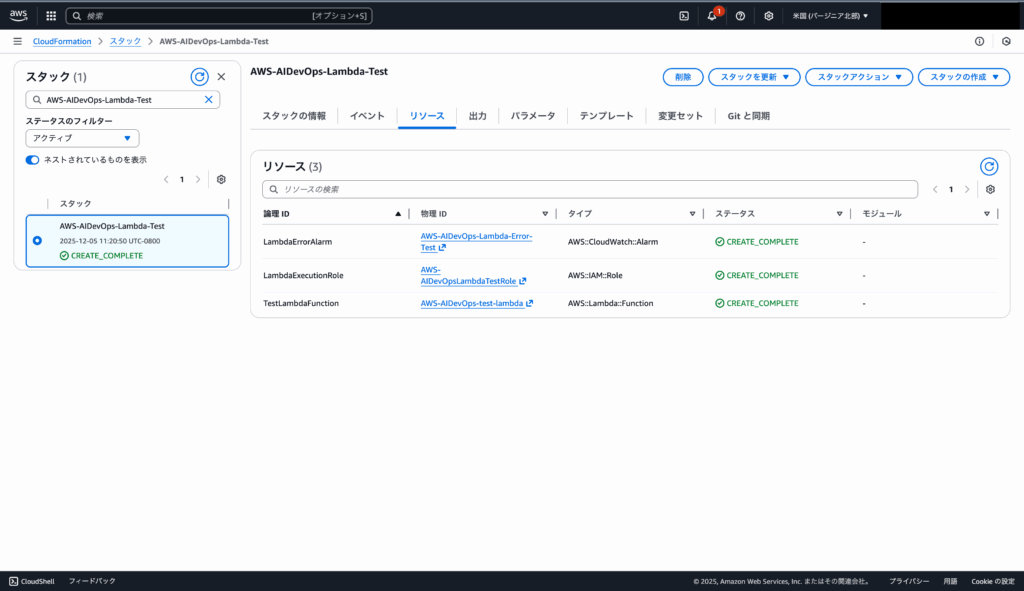This screenshot has width=1024, height=591.
Task: Select the AWS-AIDevOps-Lambda-Test stack radio button
Action: pyautogui.click(x=37, y=240)
